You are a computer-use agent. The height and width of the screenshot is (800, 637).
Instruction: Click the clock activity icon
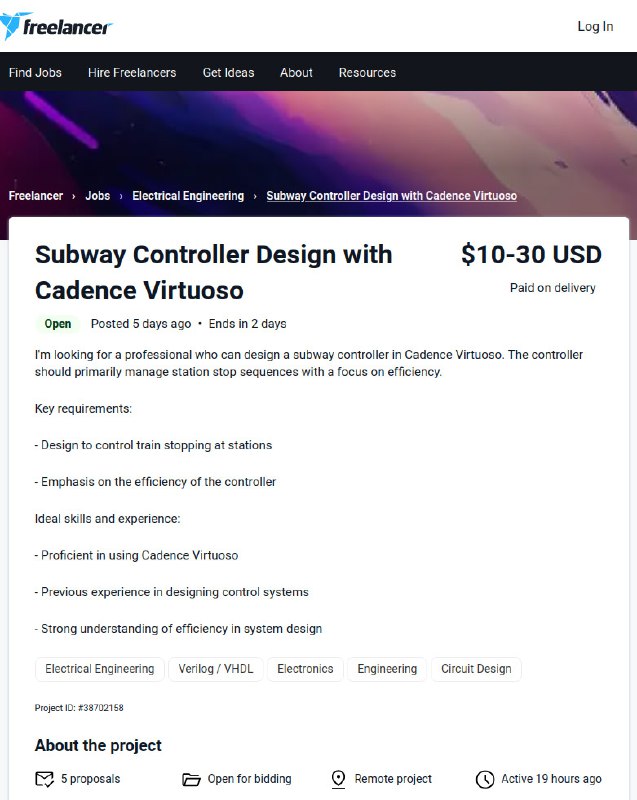tap(485, 779)
